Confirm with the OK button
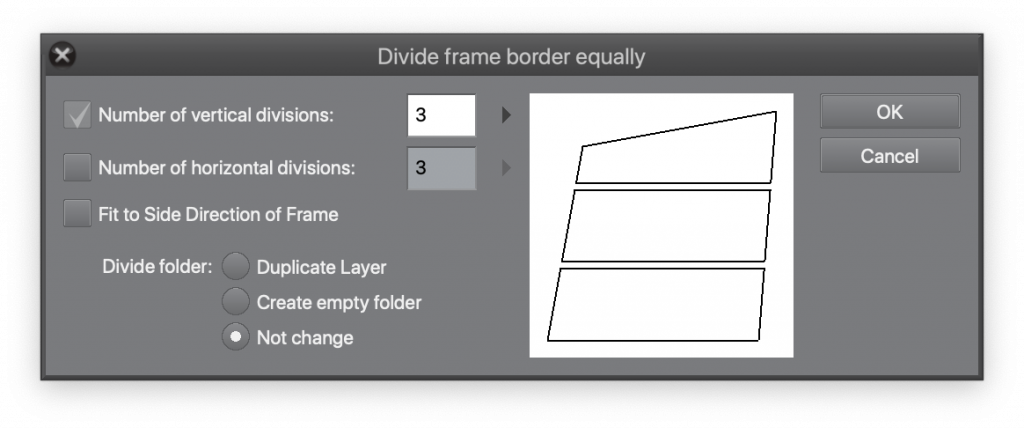1024x428 pixels. point(890,112)
